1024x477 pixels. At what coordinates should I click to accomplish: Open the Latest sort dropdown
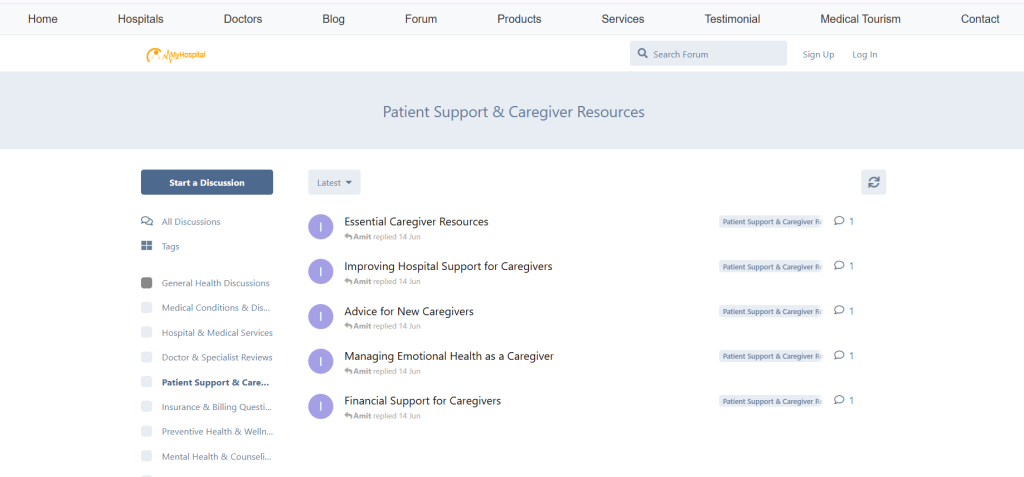point(334,182)
